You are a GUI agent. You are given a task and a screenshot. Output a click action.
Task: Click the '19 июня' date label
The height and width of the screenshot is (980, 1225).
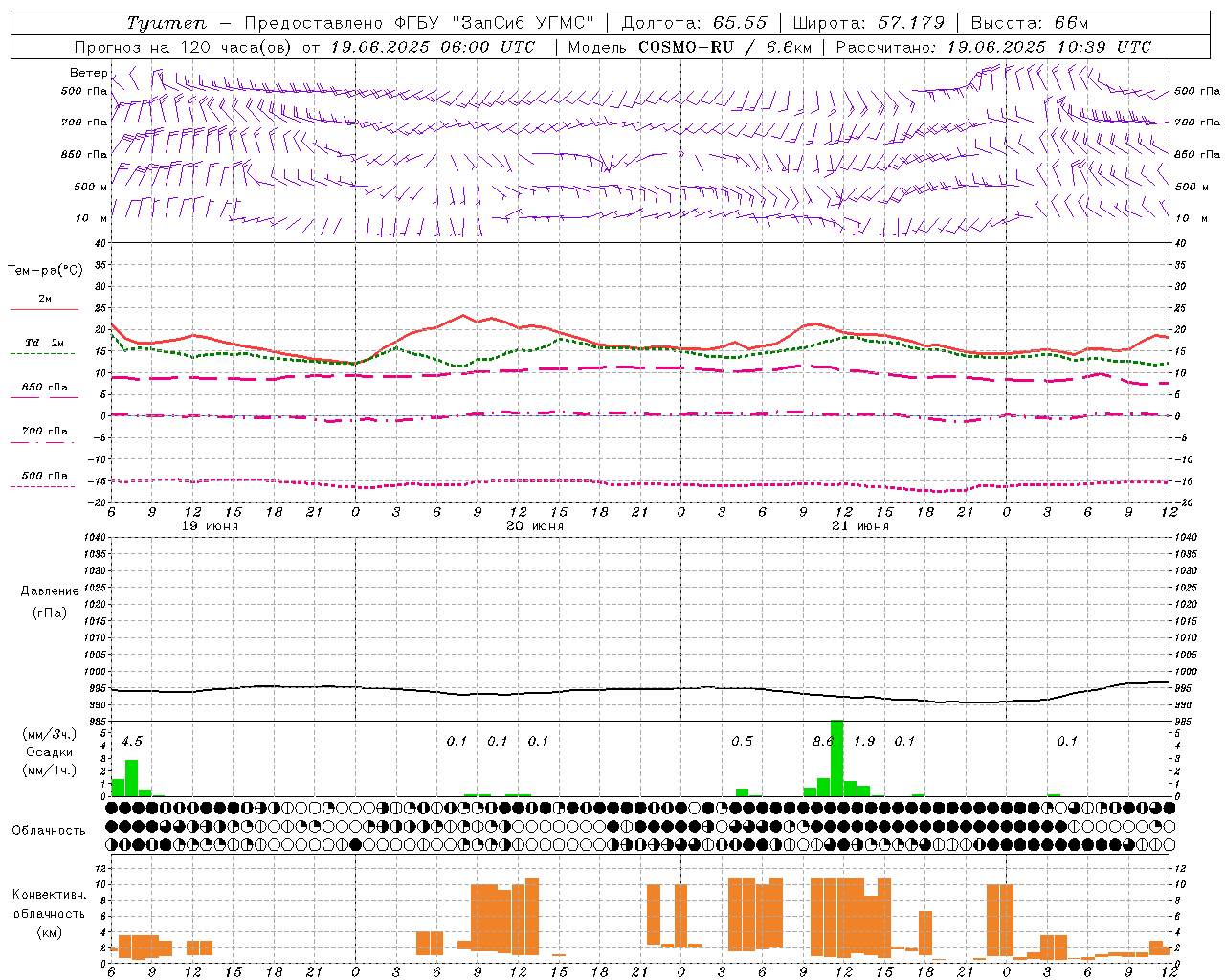click(x=210, y=526)
